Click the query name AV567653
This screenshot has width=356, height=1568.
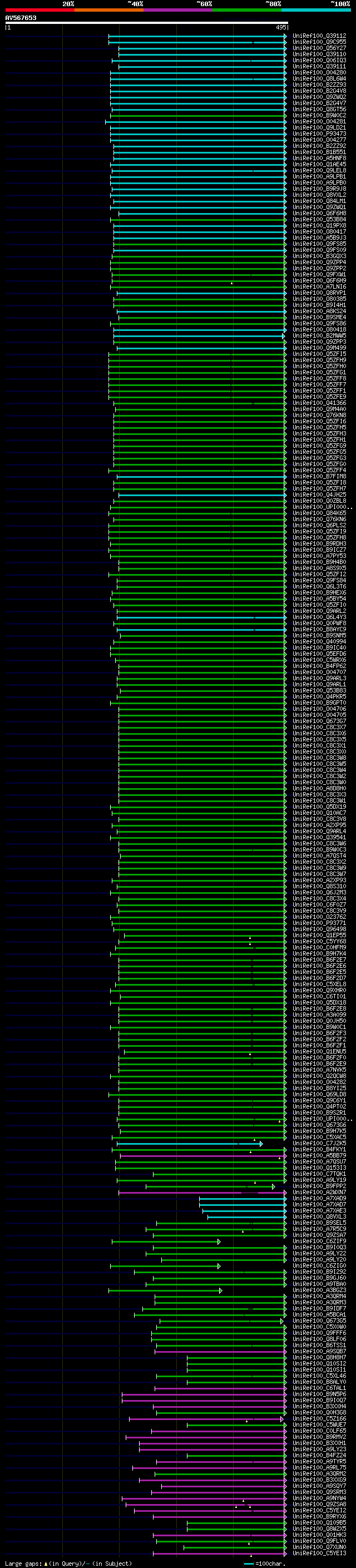pos(21,18)
